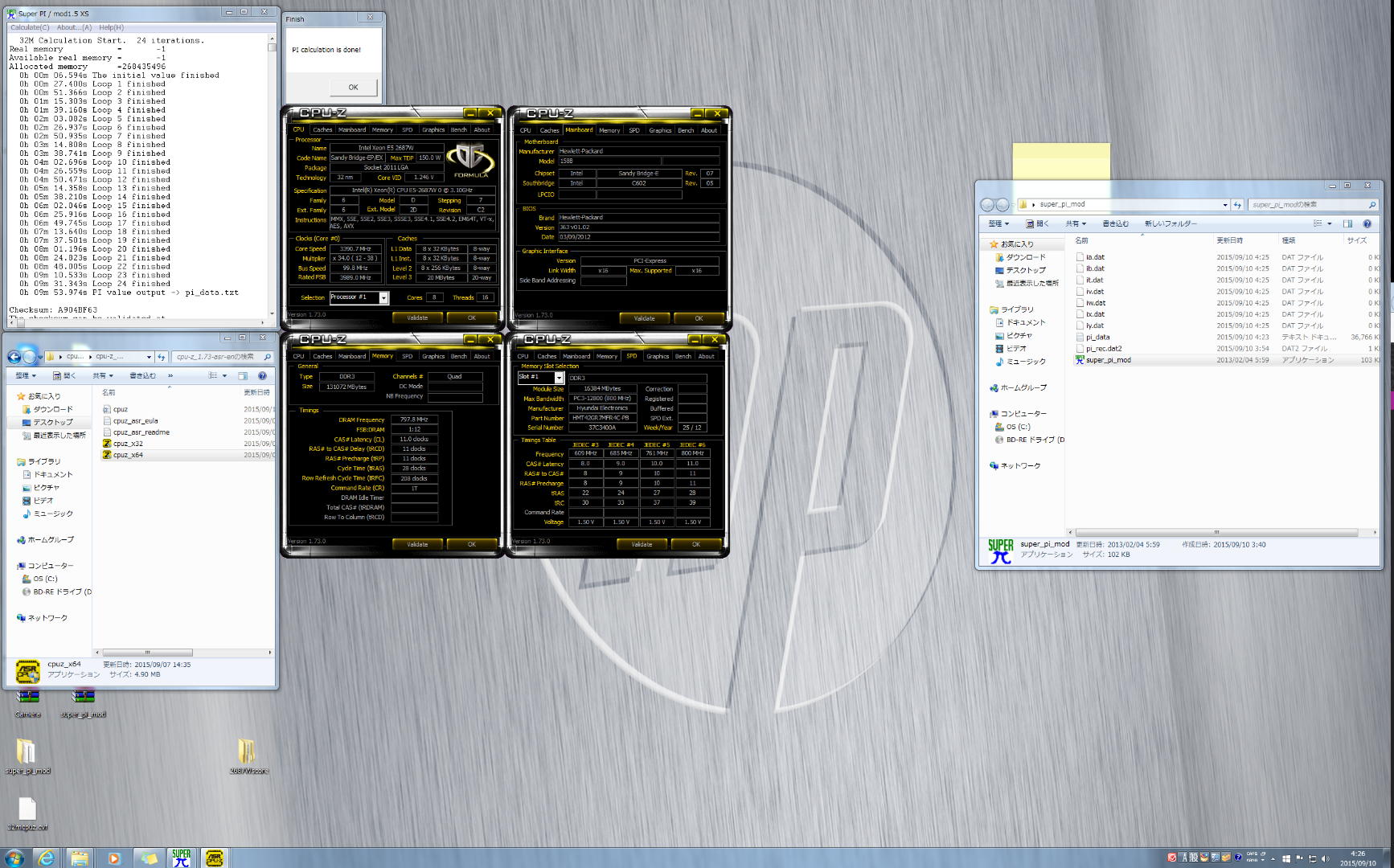Open Slot #1 dropdown in SPD window
Screen dimensions: 1394x868
point(559,378)
